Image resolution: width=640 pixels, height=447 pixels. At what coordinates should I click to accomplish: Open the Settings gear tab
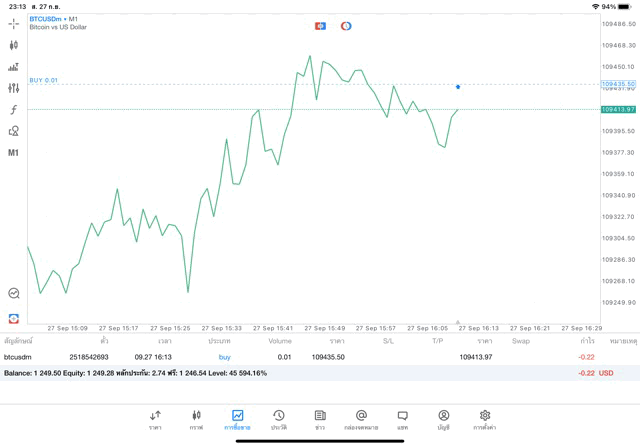[x=485, y=419]
